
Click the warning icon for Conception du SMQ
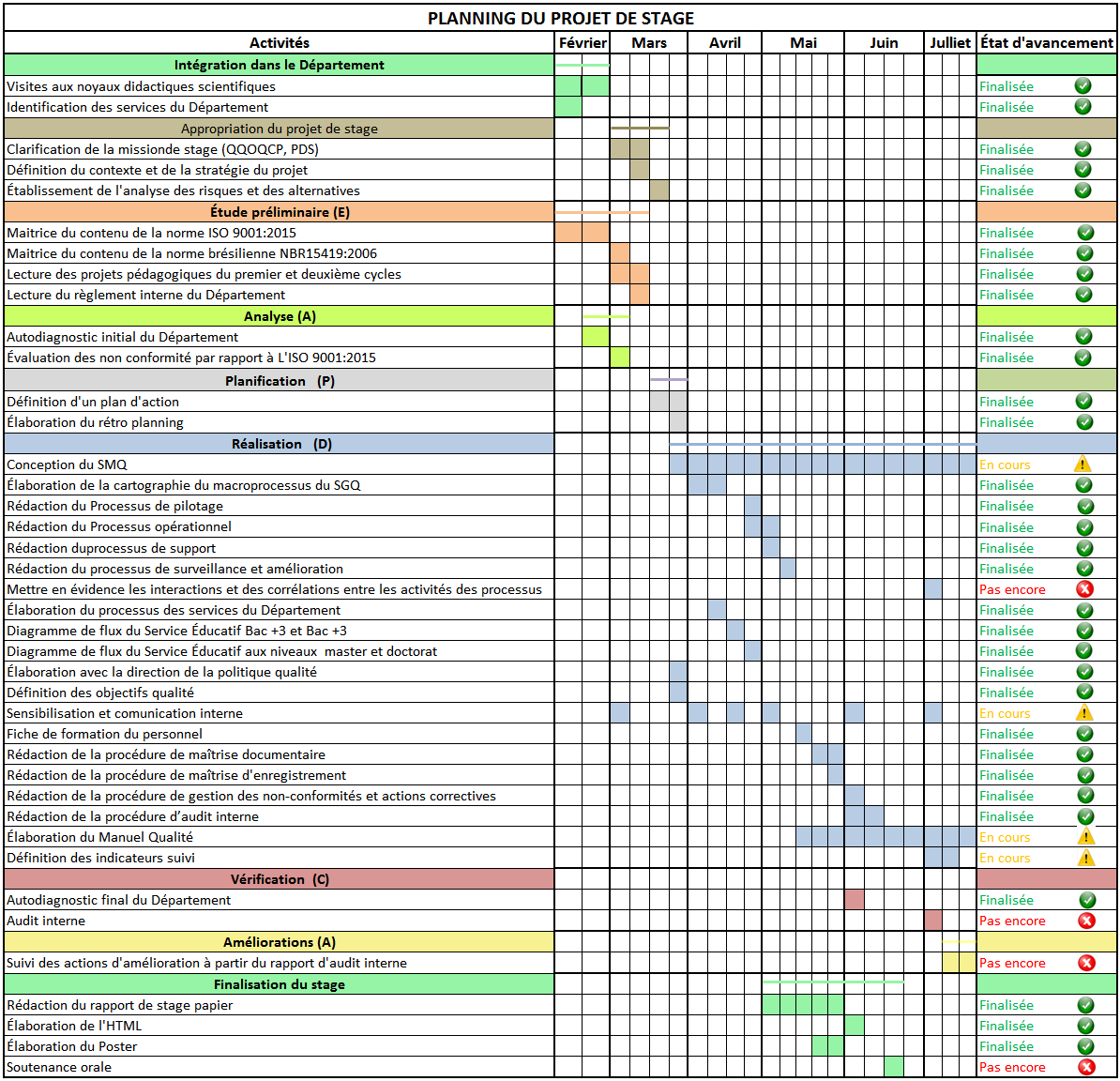(1082, 464)
